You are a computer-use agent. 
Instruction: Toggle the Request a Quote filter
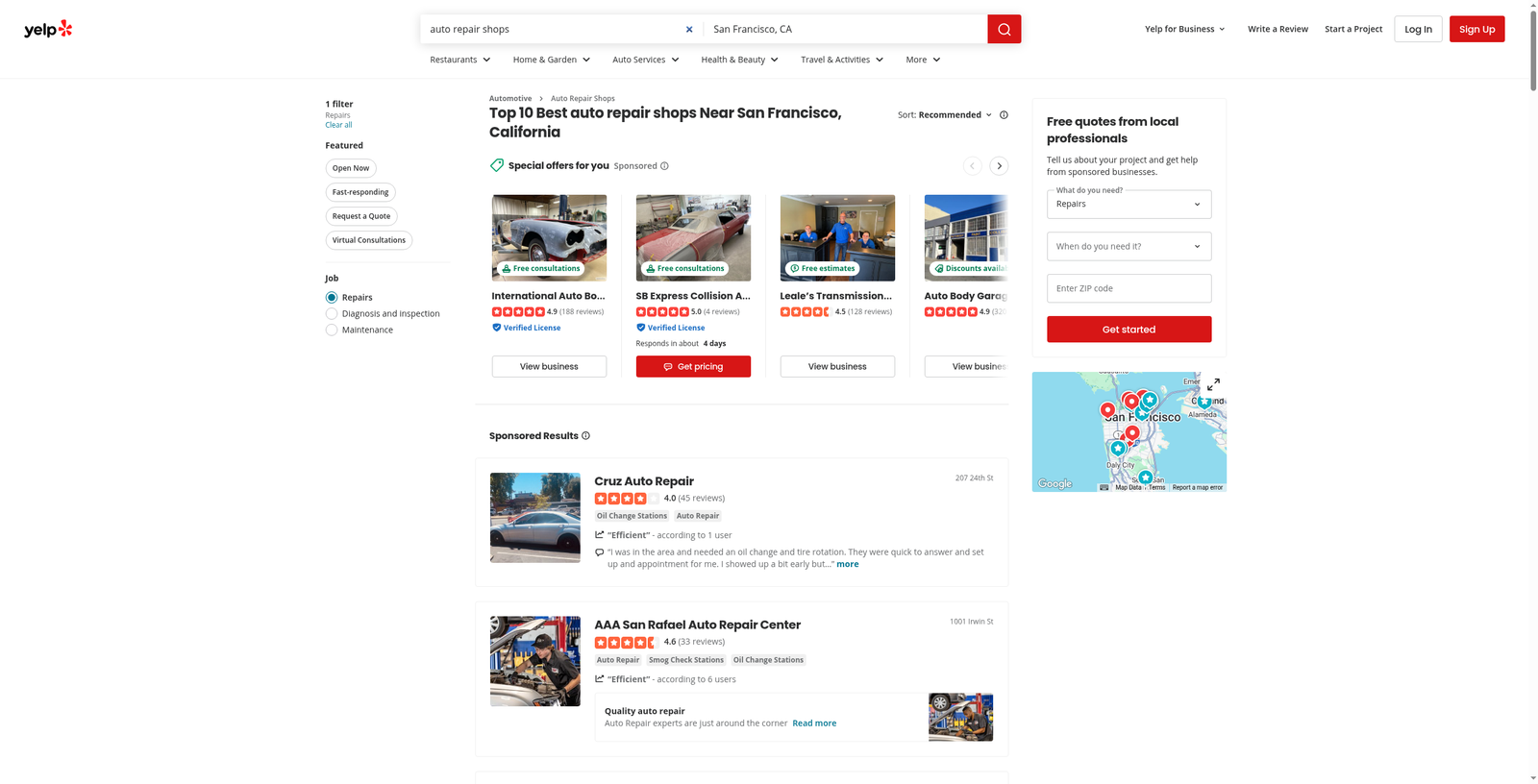tap(361, 216)
